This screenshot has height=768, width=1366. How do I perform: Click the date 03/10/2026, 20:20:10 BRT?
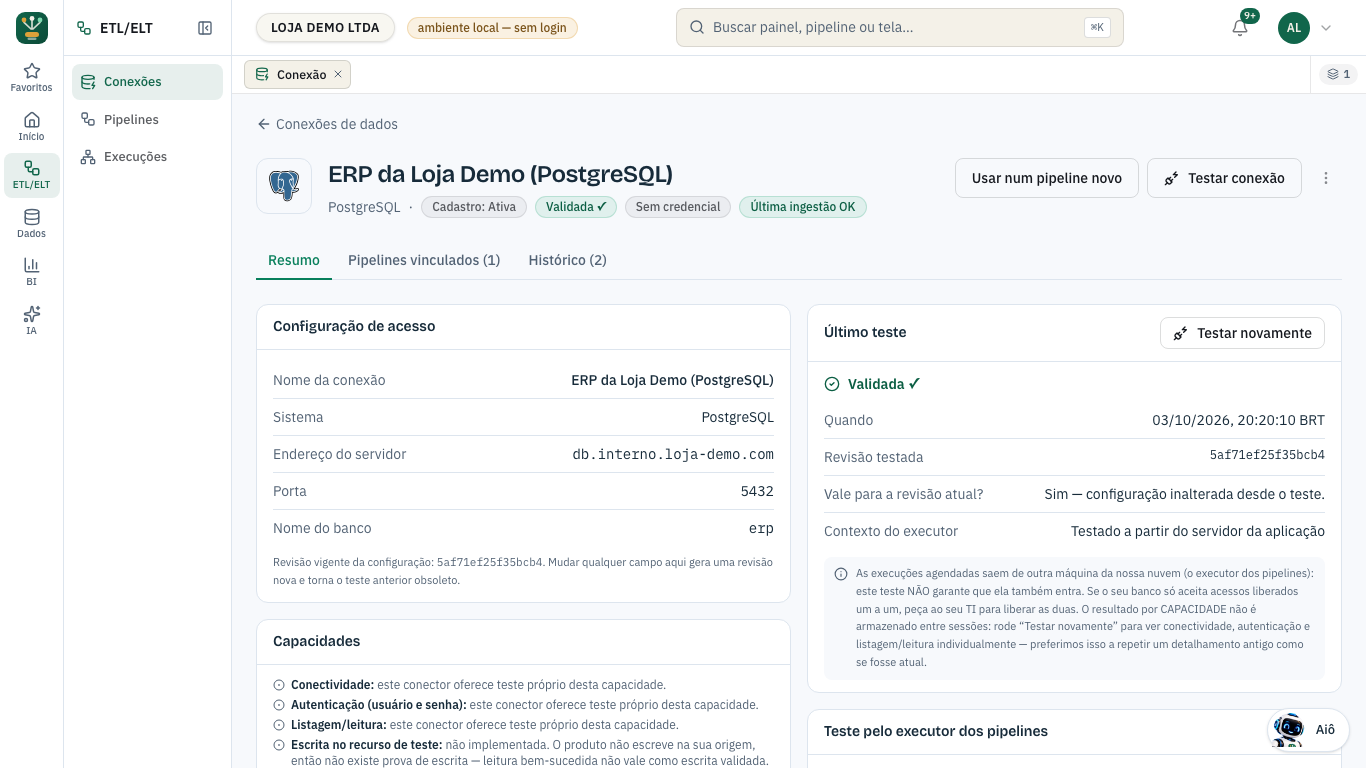(1238, 420)
